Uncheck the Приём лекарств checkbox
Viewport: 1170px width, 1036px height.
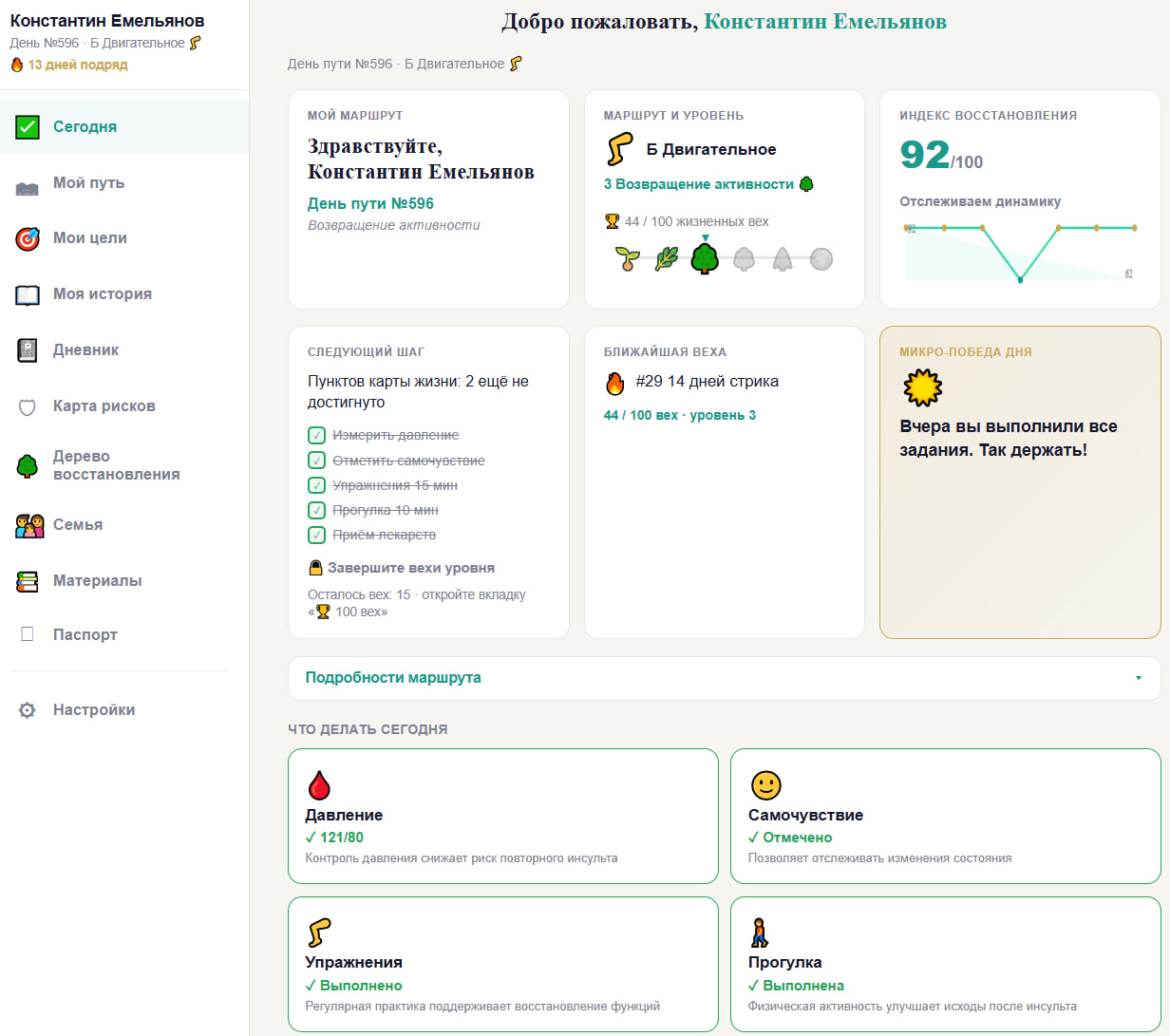pos(316,535)
